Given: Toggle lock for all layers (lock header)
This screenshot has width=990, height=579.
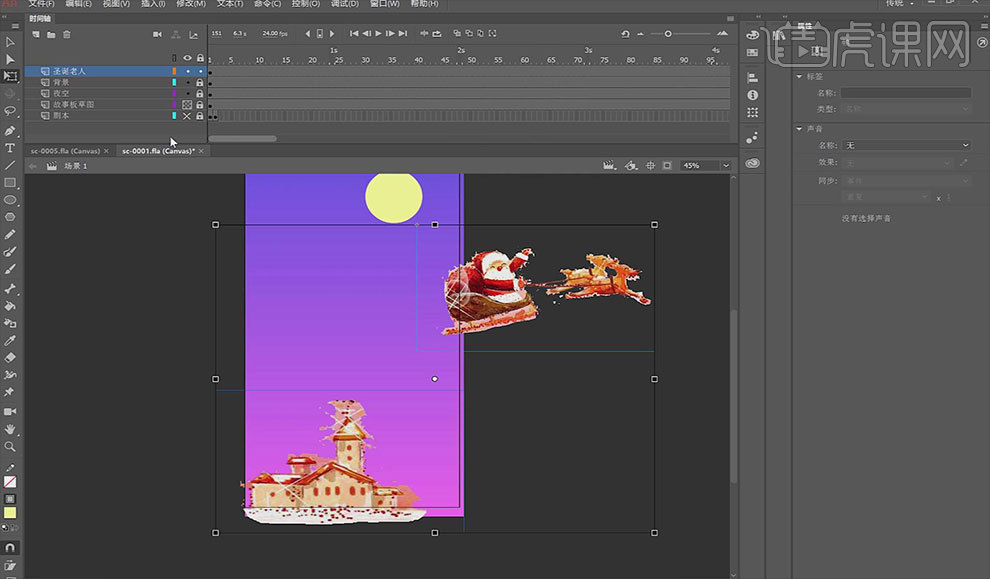Looking at the screenshot, I should point(200,58).
